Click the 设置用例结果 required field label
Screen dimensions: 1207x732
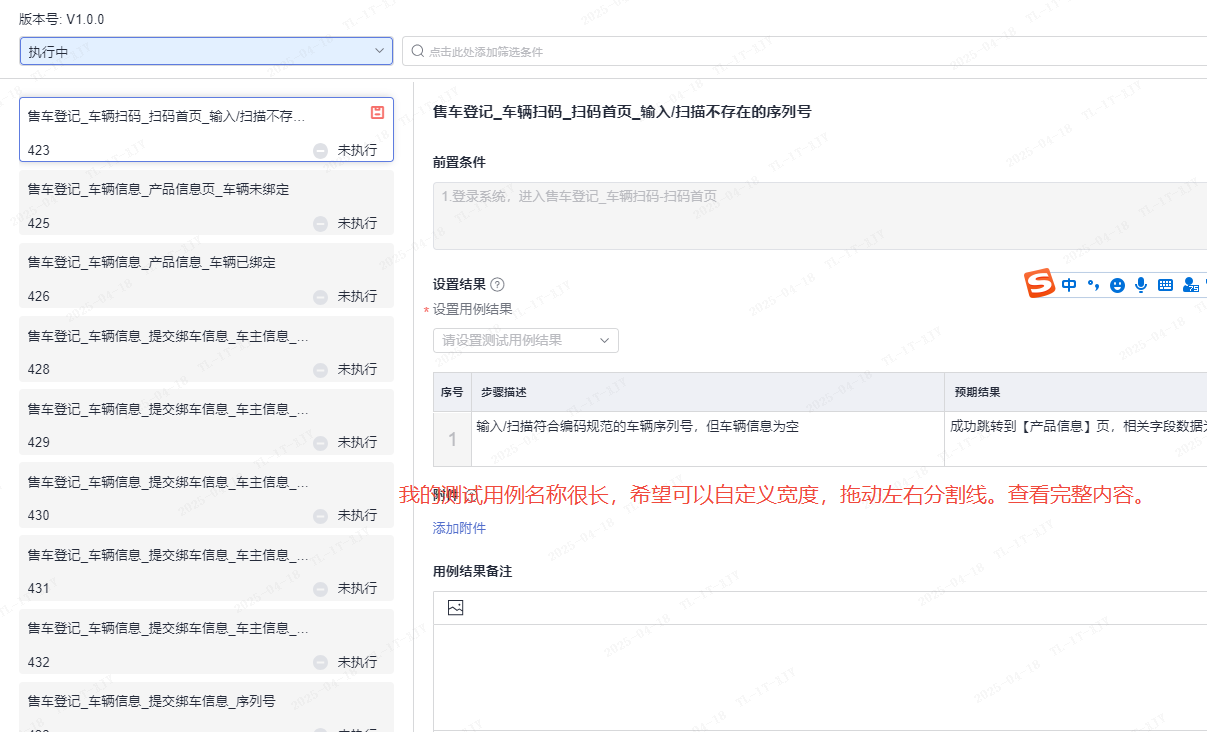point(472,310)
